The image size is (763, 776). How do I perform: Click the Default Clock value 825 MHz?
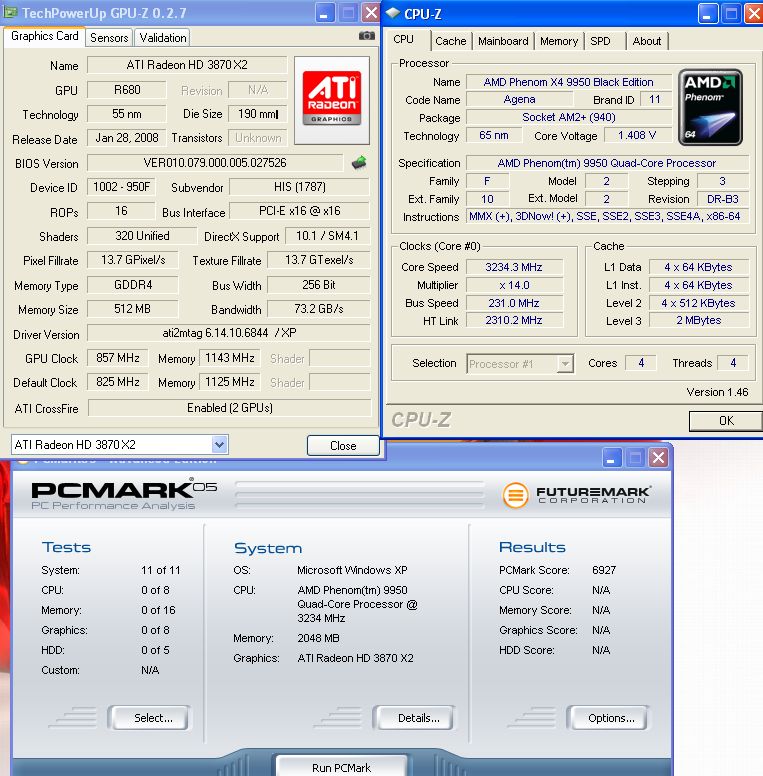pyautogui.click(x=118, y=382)
